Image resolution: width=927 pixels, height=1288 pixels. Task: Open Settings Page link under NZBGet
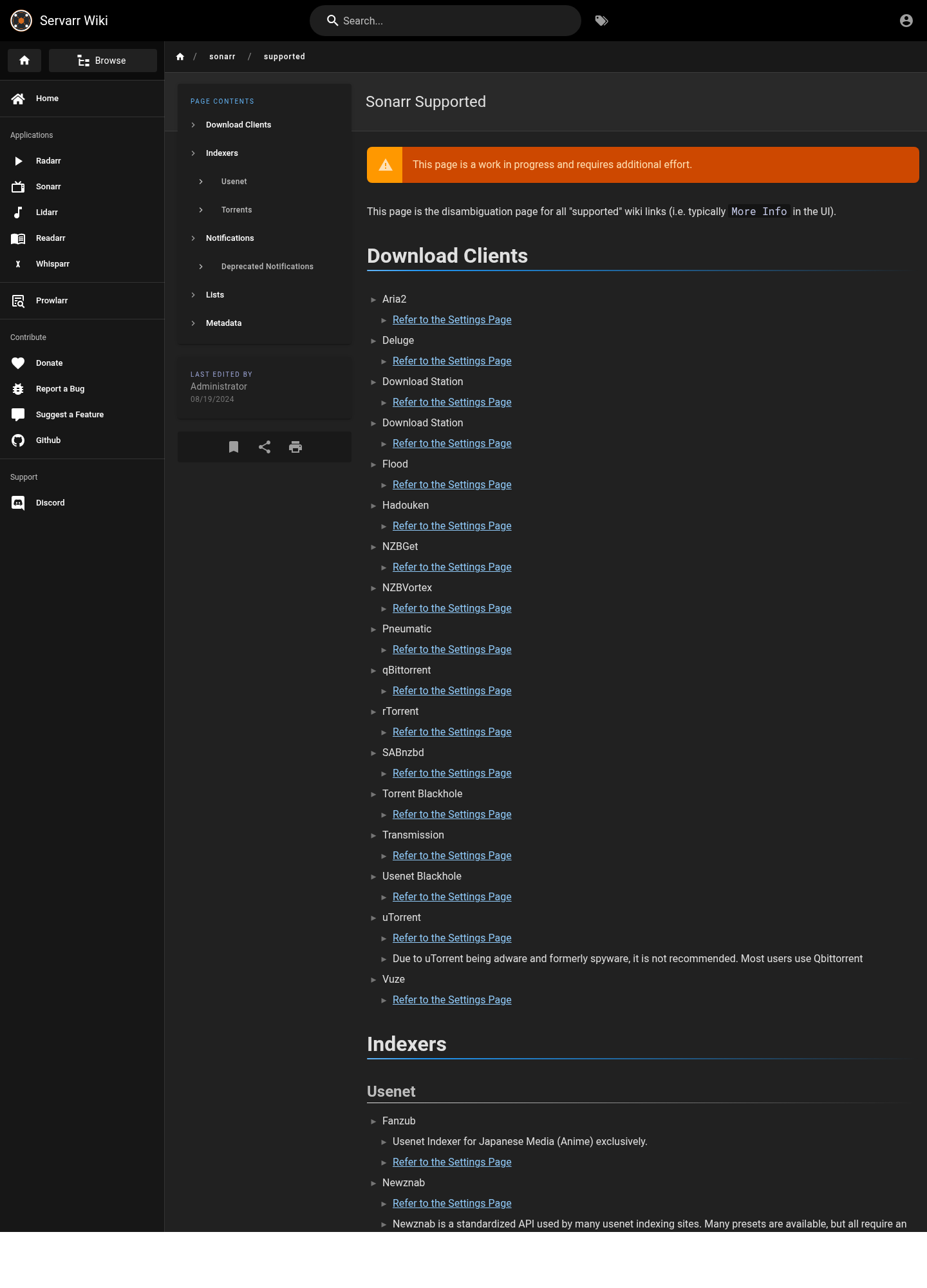(x=452, y=567)
